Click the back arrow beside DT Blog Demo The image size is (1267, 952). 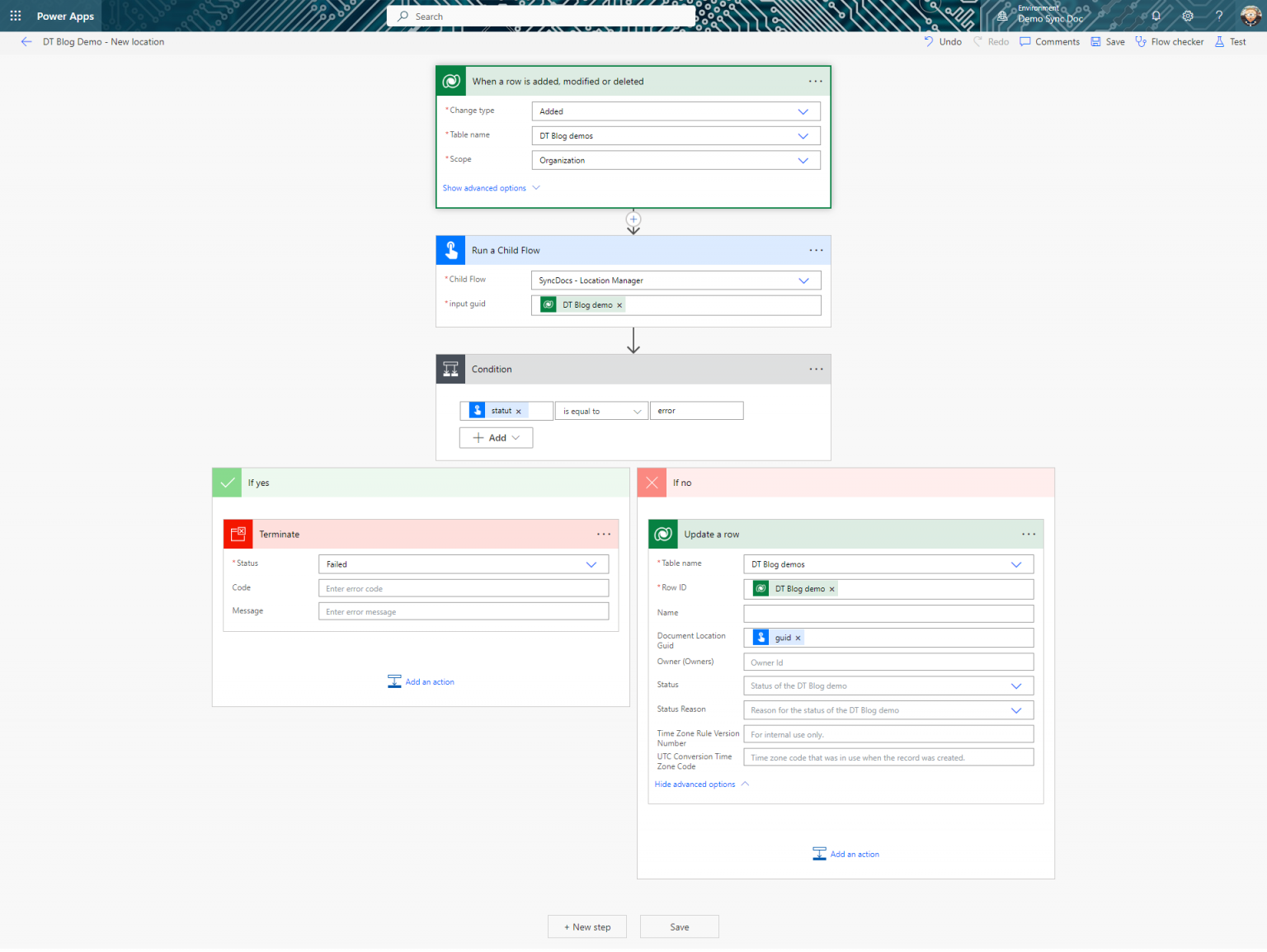(x=26, y=41)
